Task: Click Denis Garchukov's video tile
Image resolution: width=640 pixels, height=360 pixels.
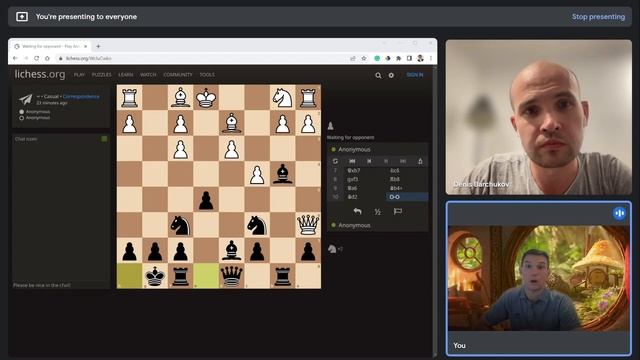Action: 539,117
